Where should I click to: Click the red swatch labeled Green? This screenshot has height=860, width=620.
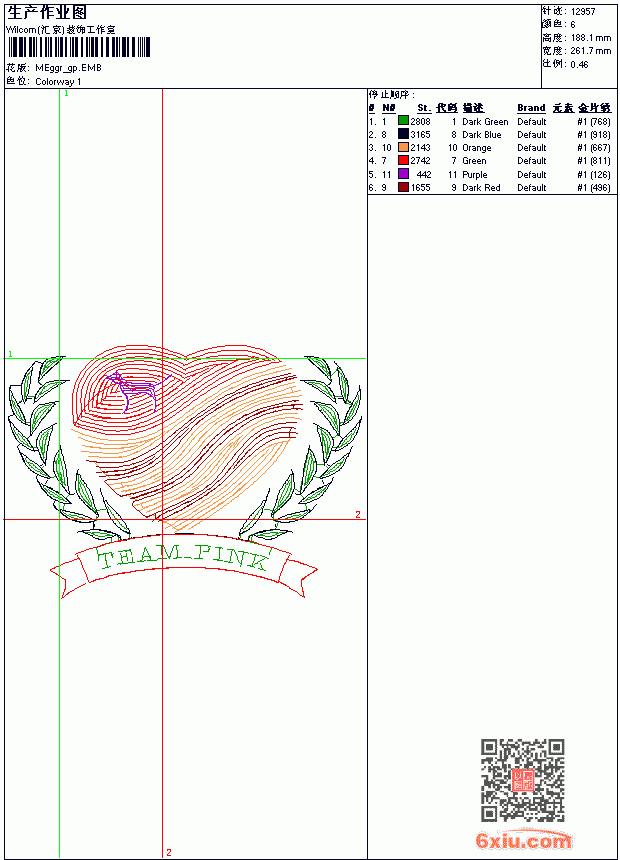click(403, 160)
